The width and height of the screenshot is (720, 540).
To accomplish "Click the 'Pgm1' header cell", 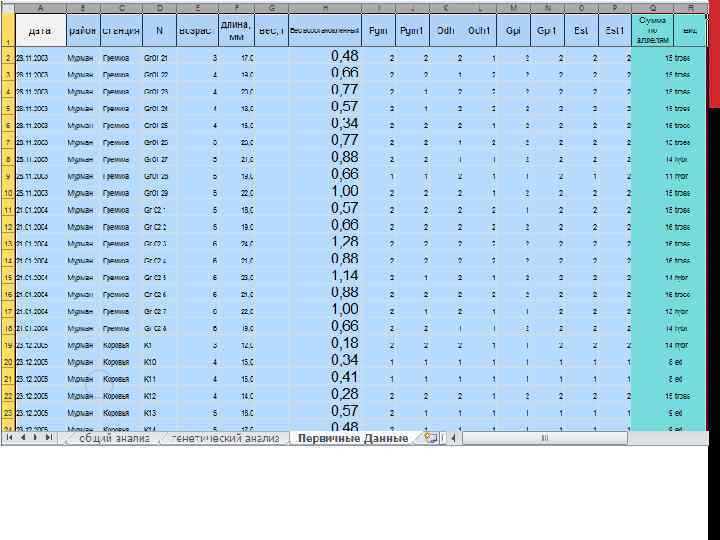I will coord(412,30).
